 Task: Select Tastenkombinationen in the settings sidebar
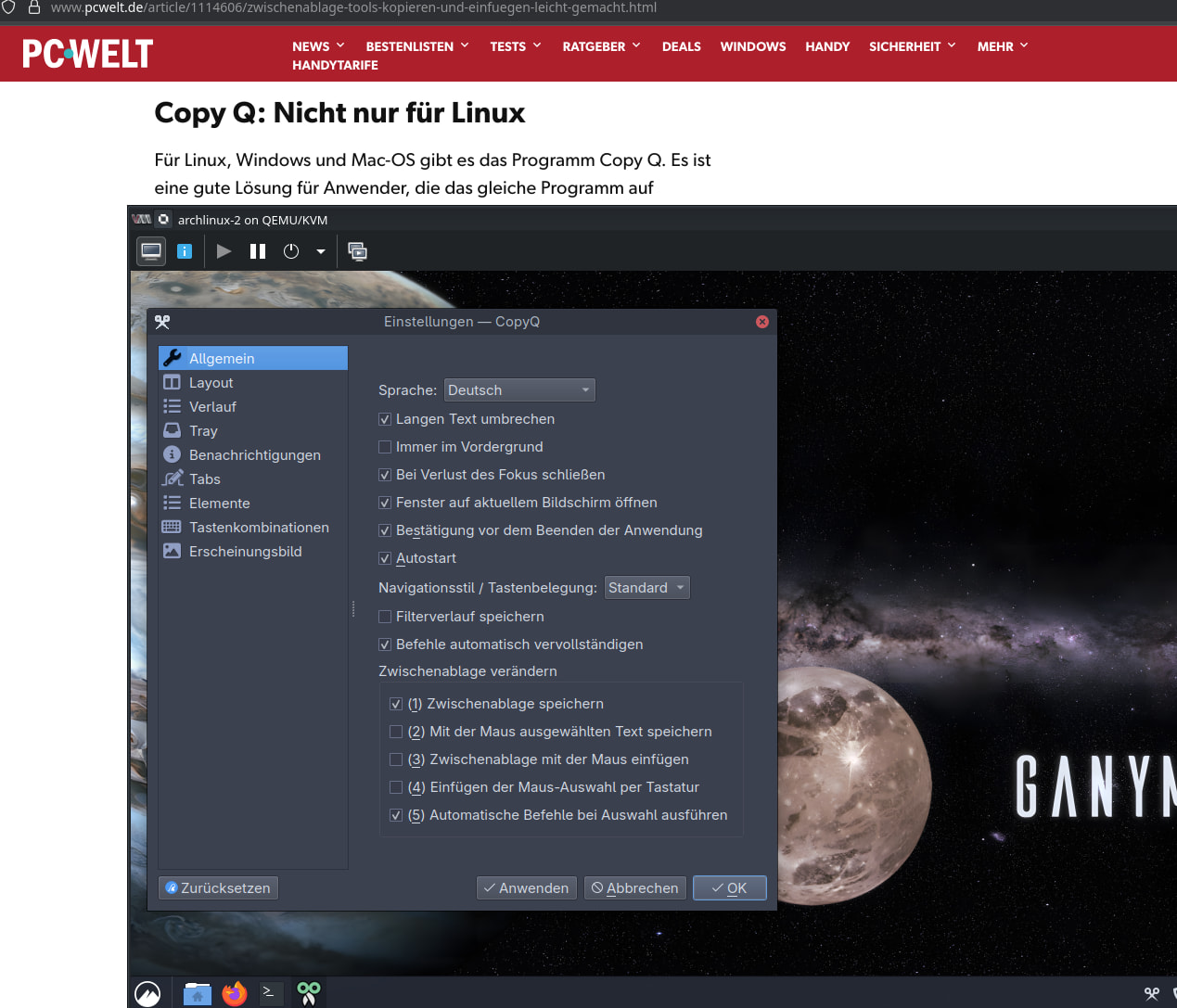click(x=259, y=528)
